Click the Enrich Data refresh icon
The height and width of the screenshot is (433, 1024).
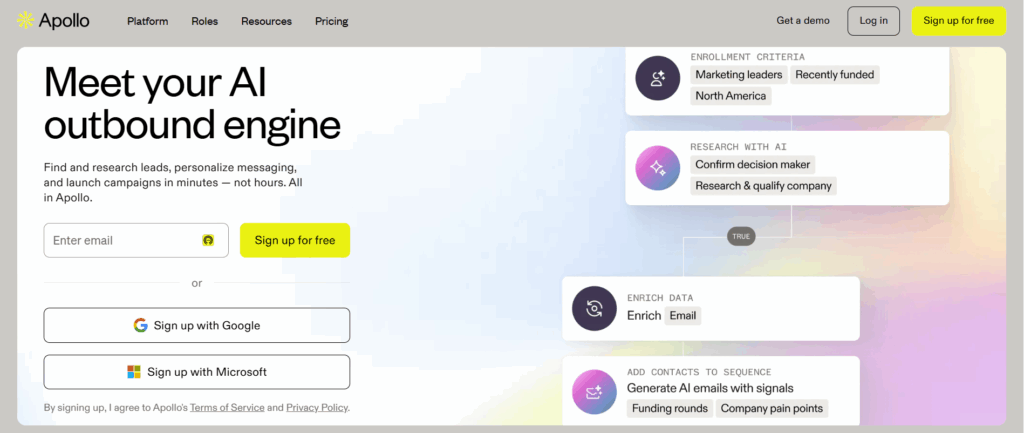[594, 308]
